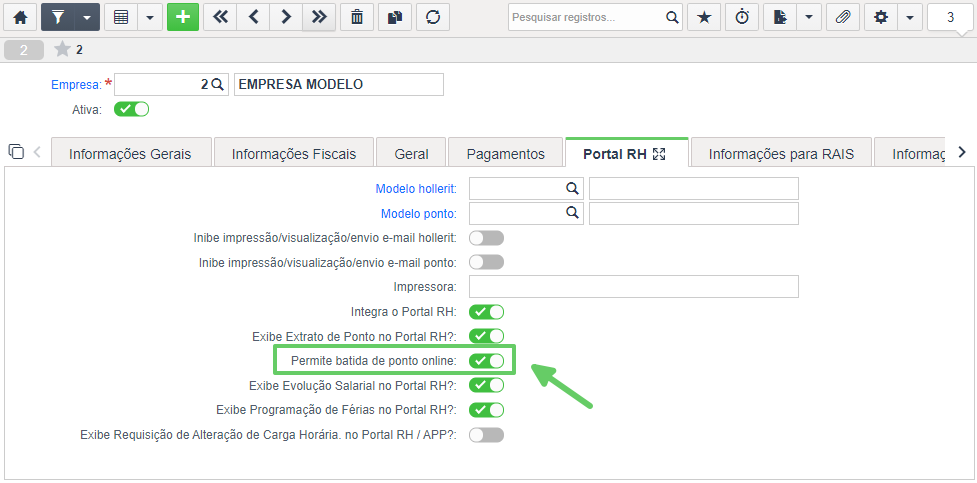Toggle Permite batida de ponto online
977x483 pixels.
(x=487, y=361)
